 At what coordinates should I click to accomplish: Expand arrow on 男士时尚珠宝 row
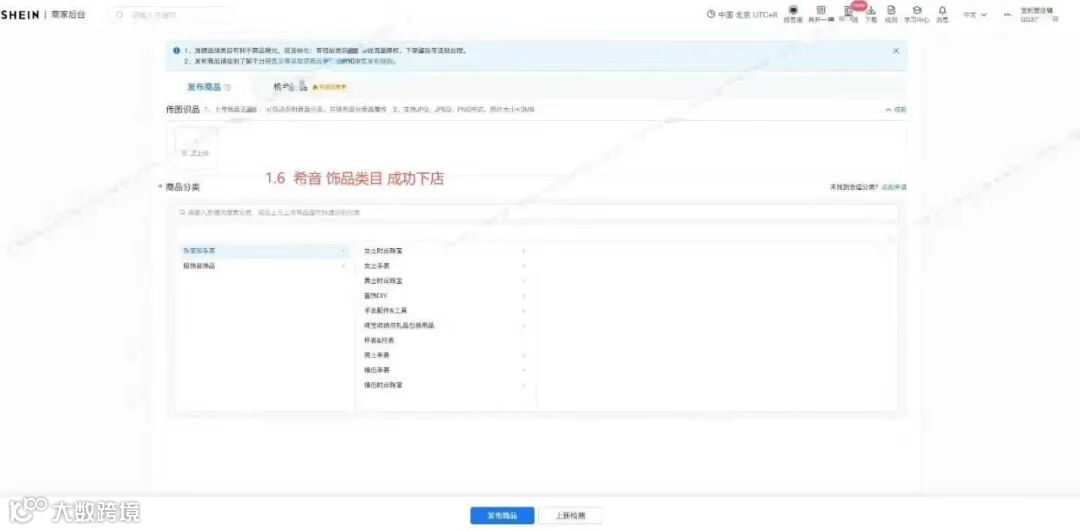pyautogui.click(x=523, y=281)
